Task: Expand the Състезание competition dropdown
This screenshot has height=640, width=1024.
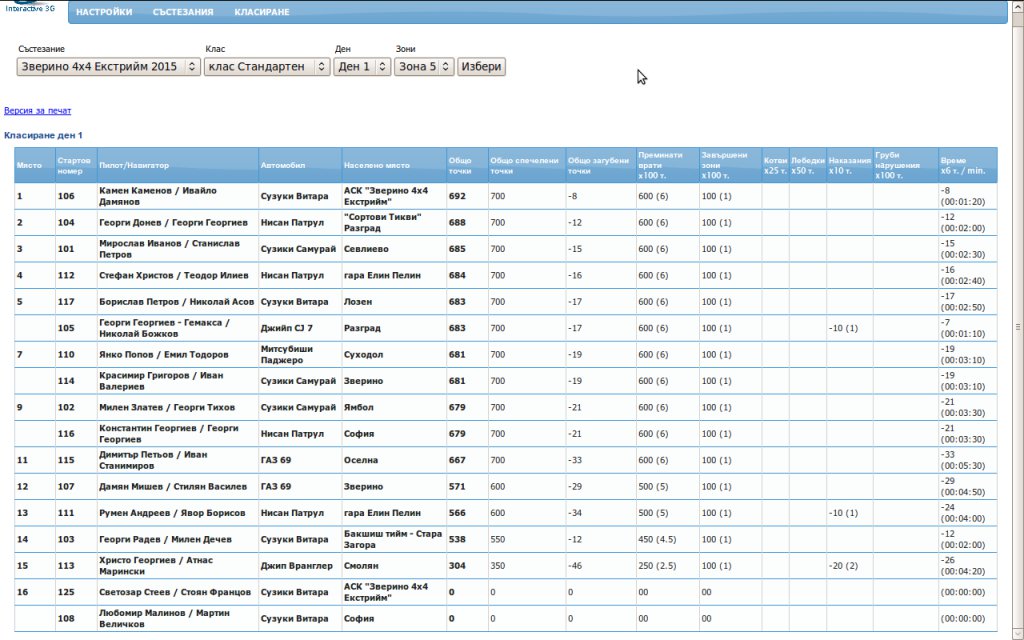Action: click(109, 67)
